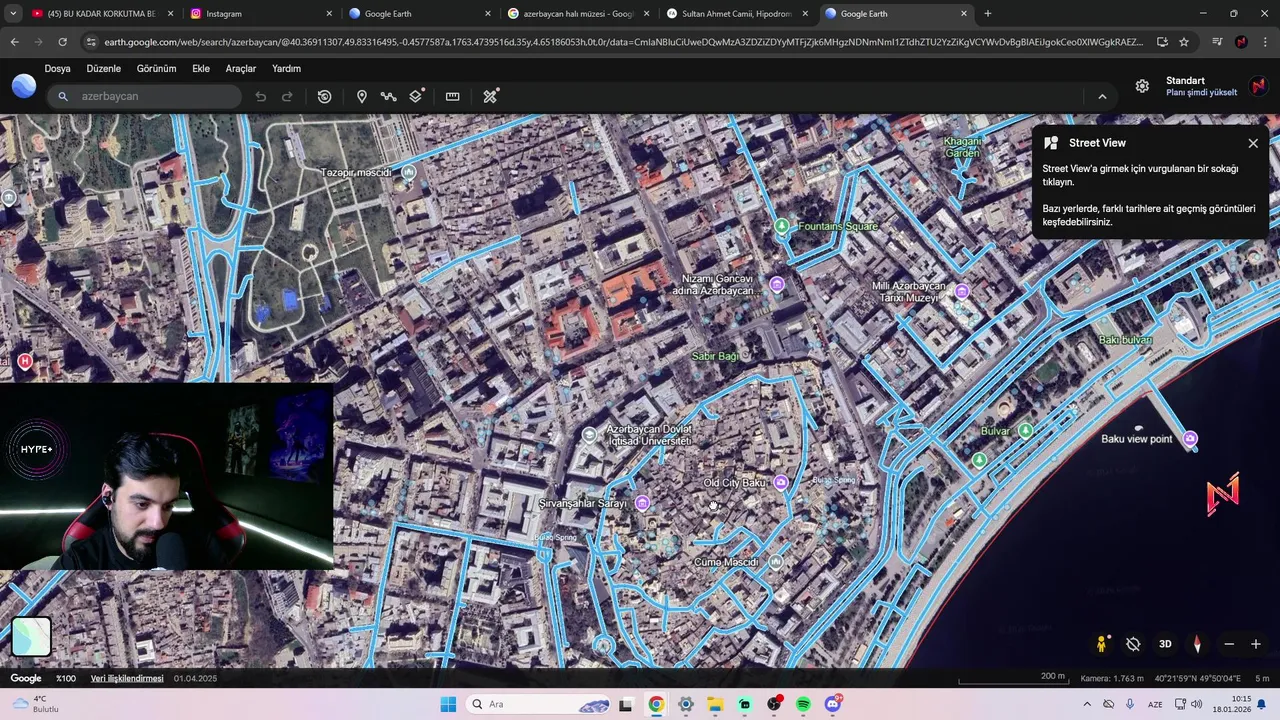Screen dimensions: 1280x720
Task: Click the Pegman Street View icon
Action: click(1101, 644)
